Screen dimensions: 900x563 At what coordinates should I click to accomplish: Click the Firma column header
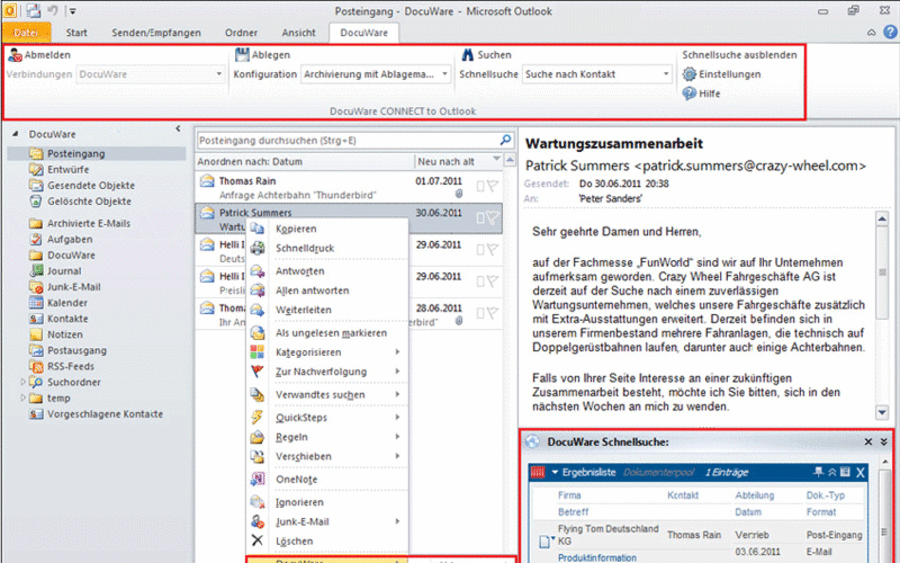click(569, 495)
